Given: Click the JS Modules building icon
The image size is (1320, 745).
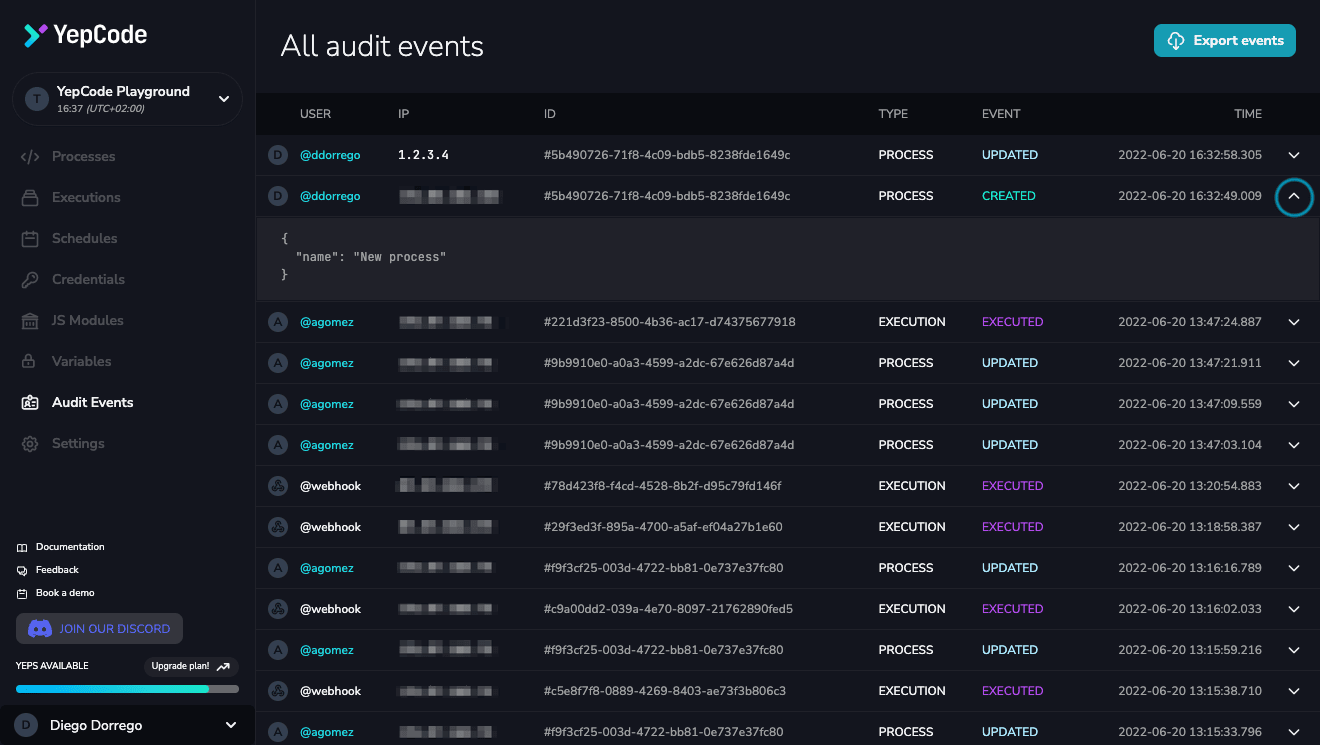Looking at the screenshot, I should (30, 321).
